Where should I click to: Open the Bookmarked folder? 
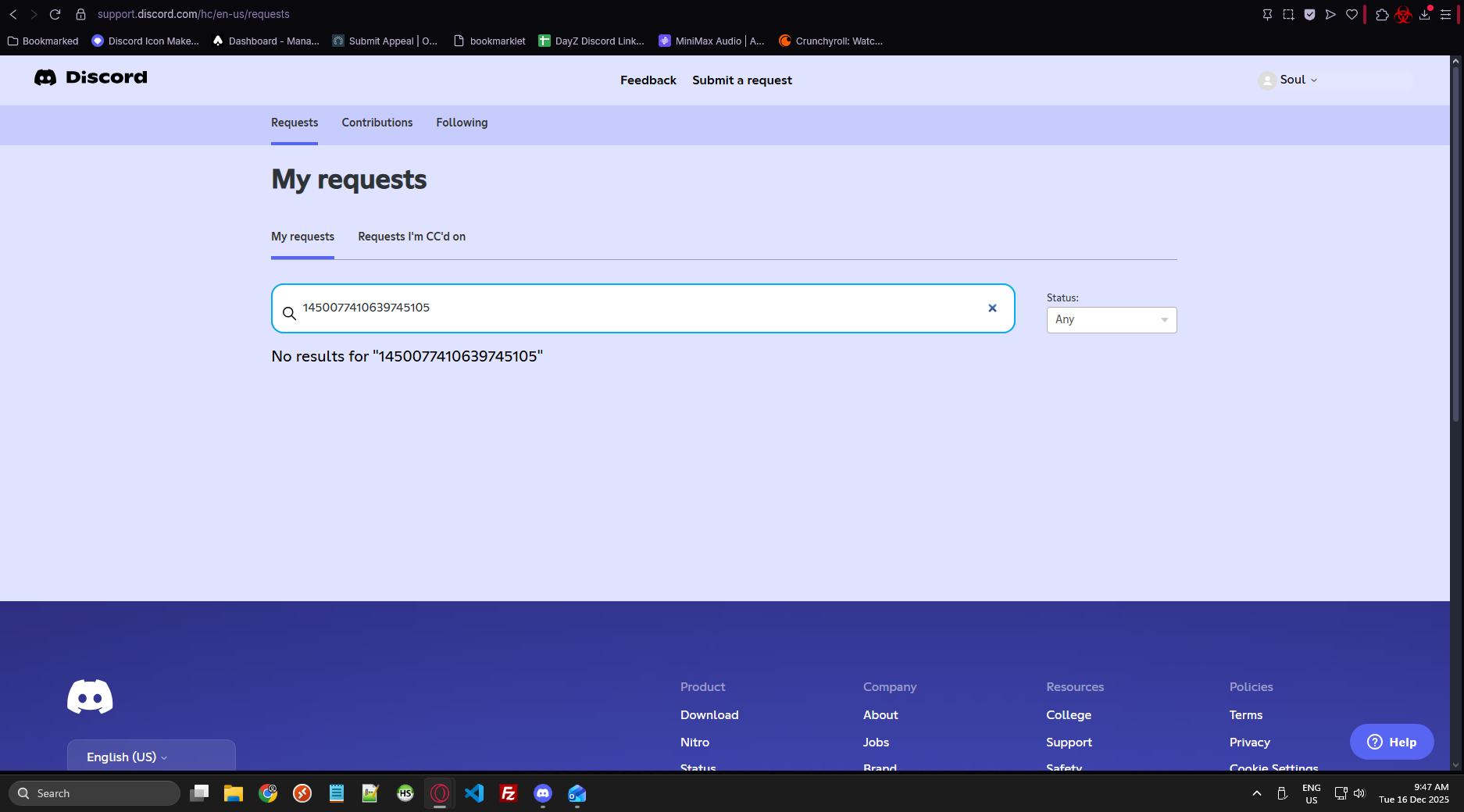point(43,41)
